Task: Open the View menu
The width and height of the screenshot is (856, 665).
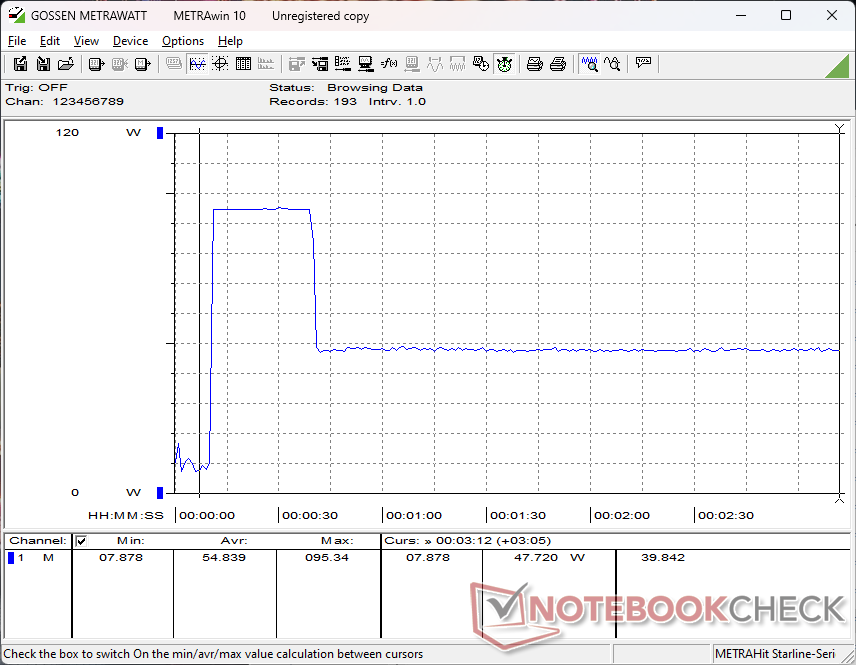Action: (86, 41)
